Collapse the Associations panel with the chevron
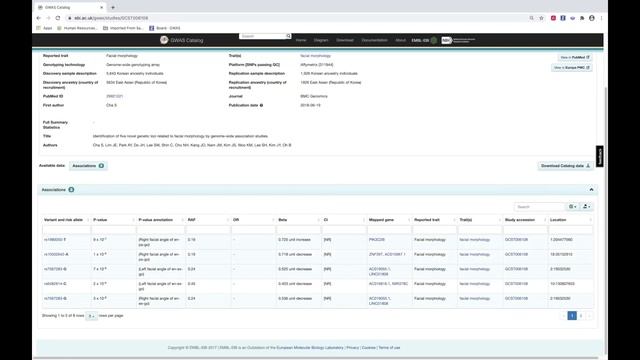This screenshot has height=360, width=640. (x=591, y=190)
